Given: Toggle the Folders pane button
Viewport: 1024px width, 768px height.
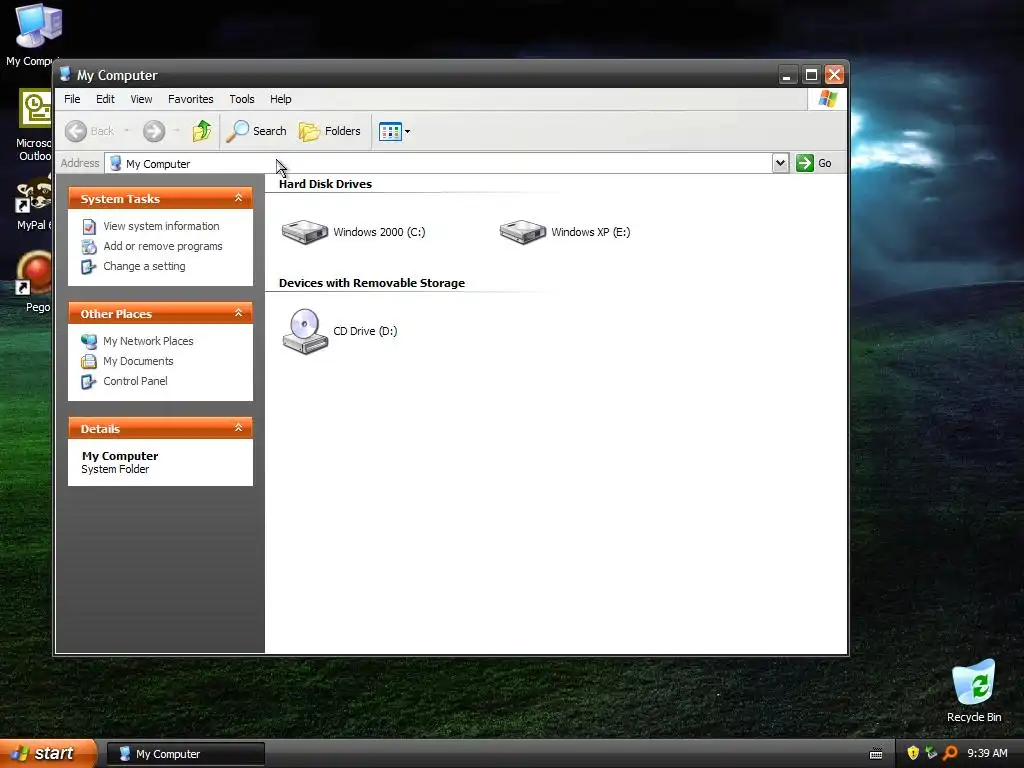Looking at the screenshot, I should 330,131.
